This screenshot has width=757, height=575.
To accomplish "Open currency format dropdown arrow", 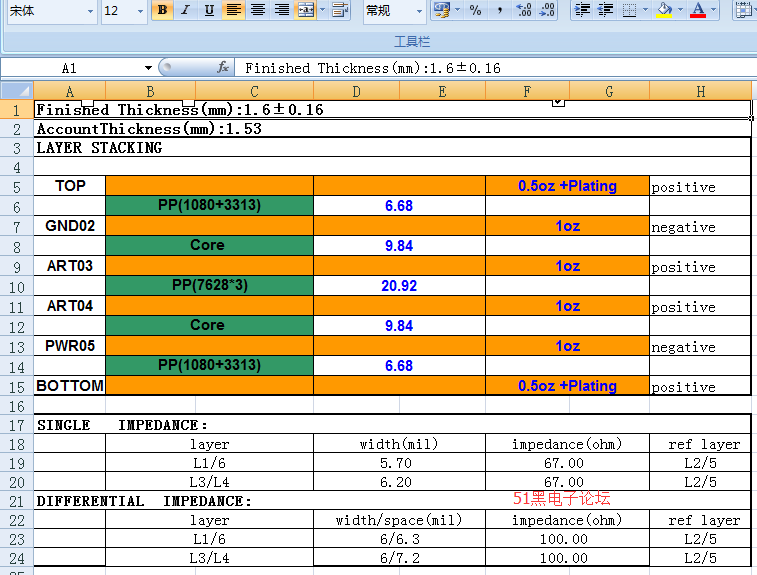I will point(457,10).
